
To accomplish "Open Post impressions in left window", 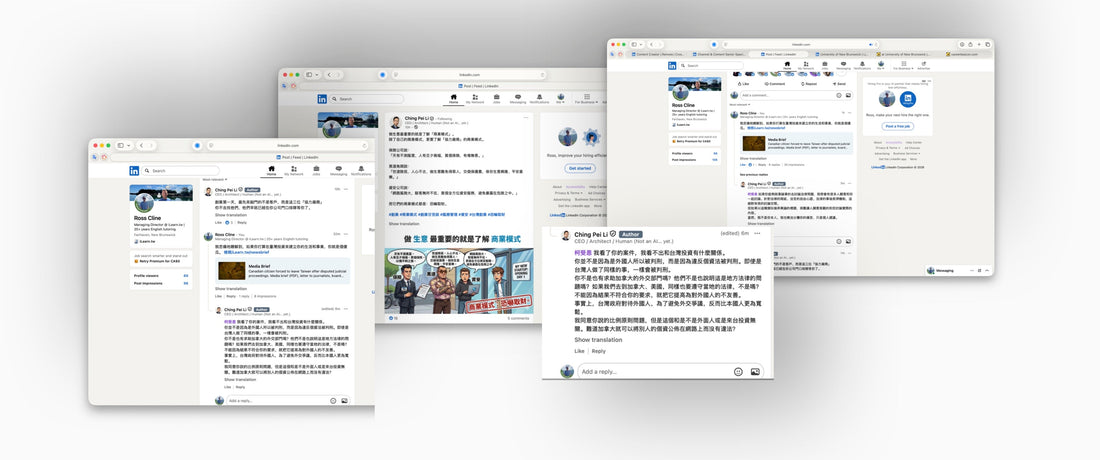I will tap(161, 281).
